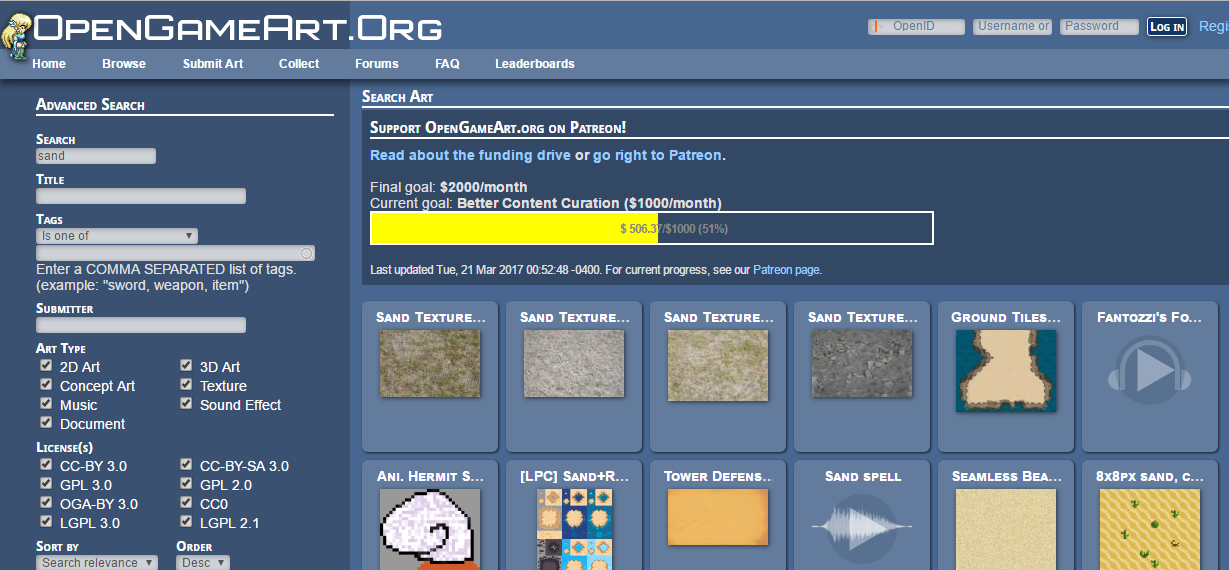The width and height of the screenshot is (1229, 570).
Task: Uncheck the Document checkbox
Action: (46, 423)
